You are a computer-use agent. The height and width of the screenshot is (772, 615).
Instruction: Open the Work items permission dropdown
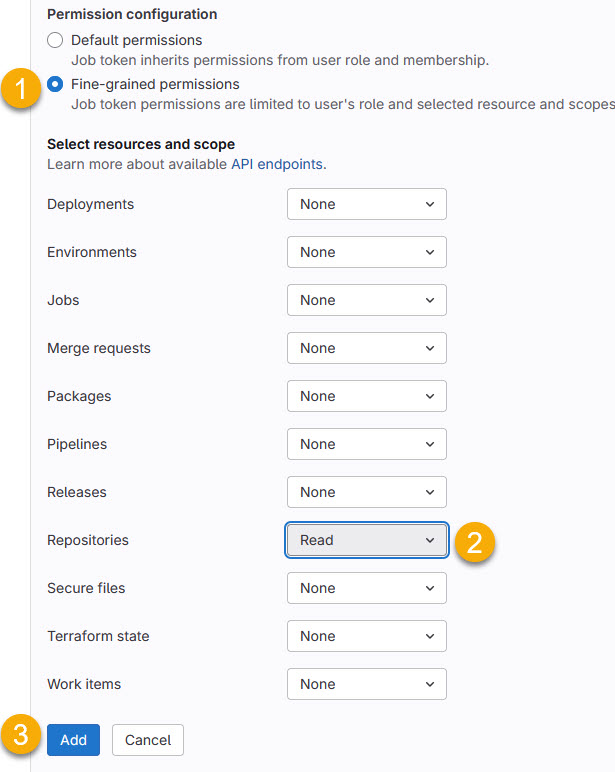366,684
